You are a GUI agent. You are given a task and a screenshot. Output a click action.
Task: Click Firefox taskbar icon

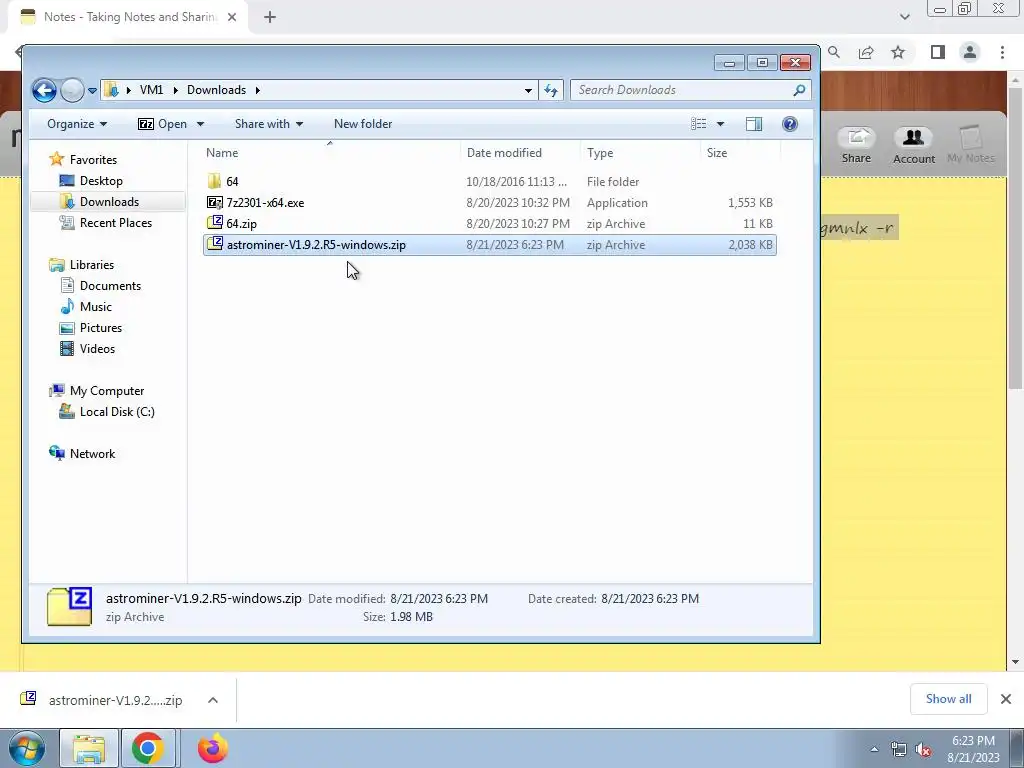pyautogui.click(x=213, y=748)
